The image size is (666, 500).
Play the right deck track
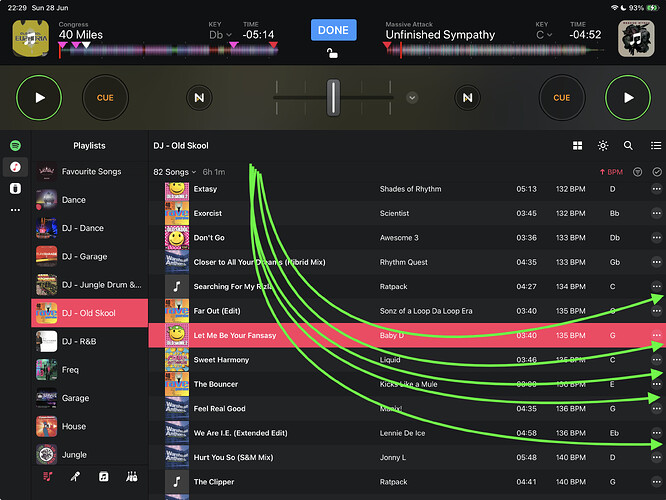(628, 98)
